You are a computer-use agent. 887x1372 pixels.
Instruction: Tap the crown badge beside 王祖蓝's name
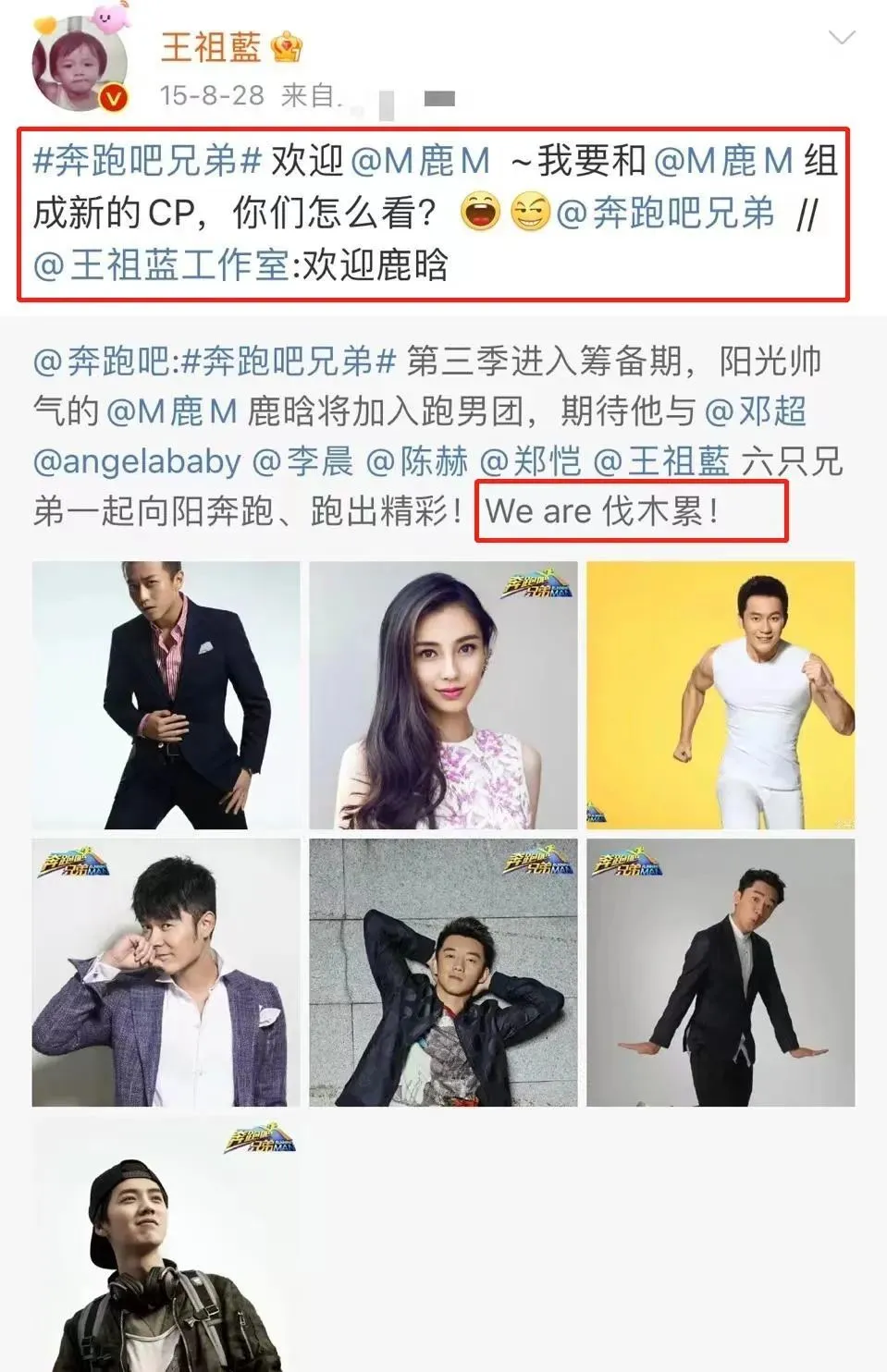[x=287, y=46]
